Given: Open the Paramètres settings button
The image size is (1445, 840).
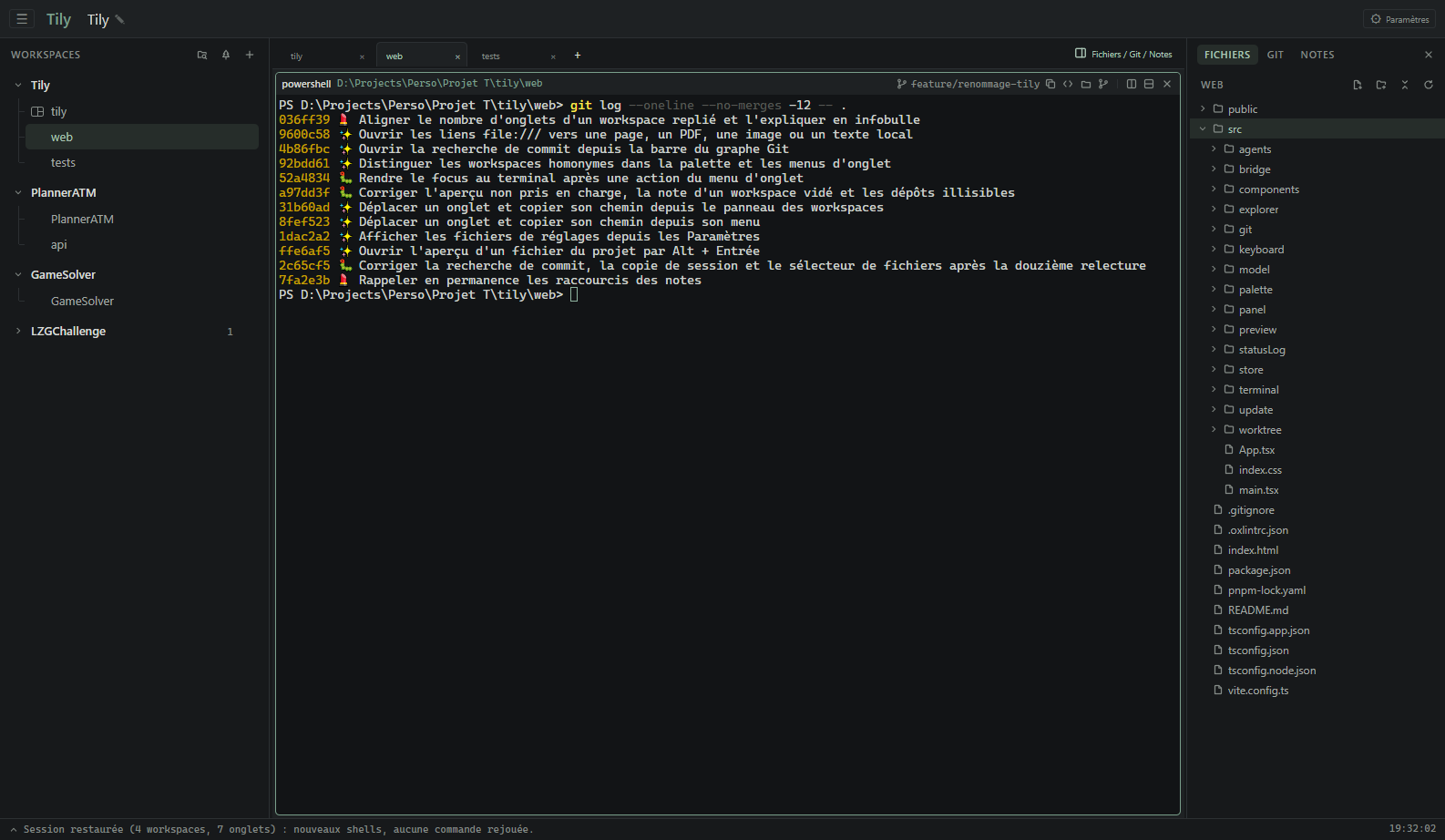Looking at the screenshot, I should coord(1400,19).
